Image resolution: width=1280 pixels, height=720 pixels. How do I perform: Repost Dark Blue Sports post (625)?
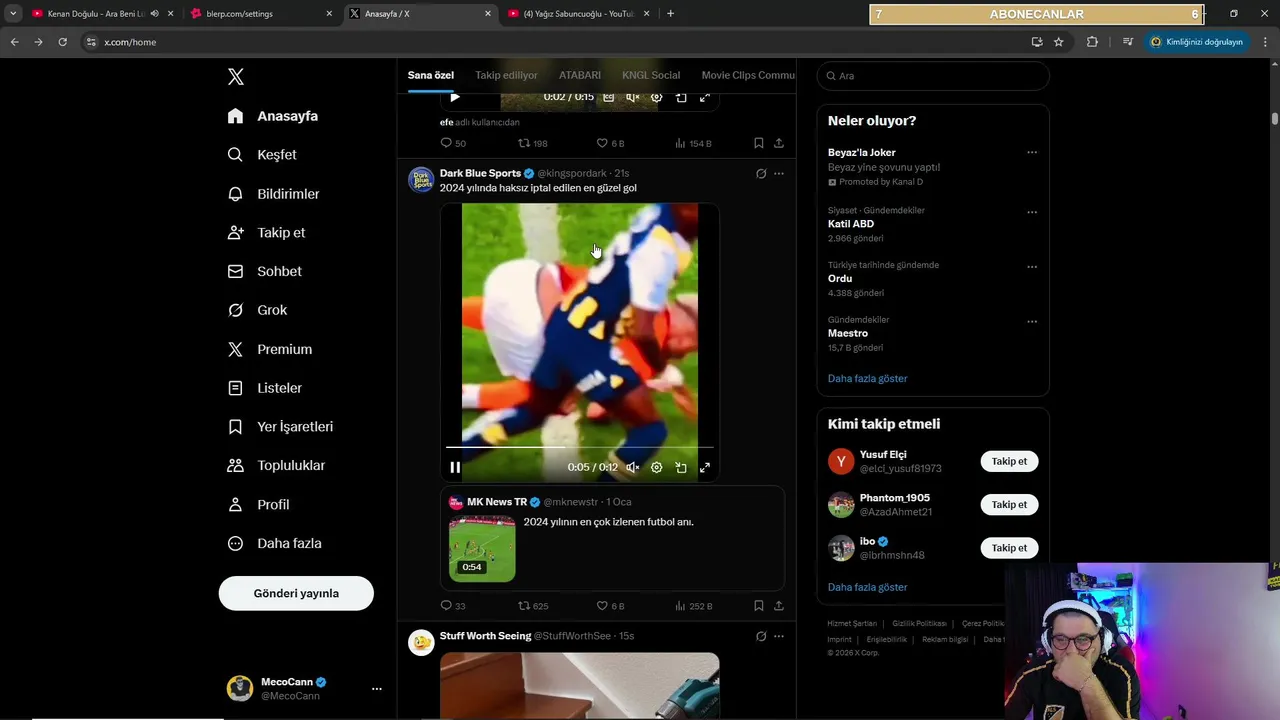[x=532, y=606]
